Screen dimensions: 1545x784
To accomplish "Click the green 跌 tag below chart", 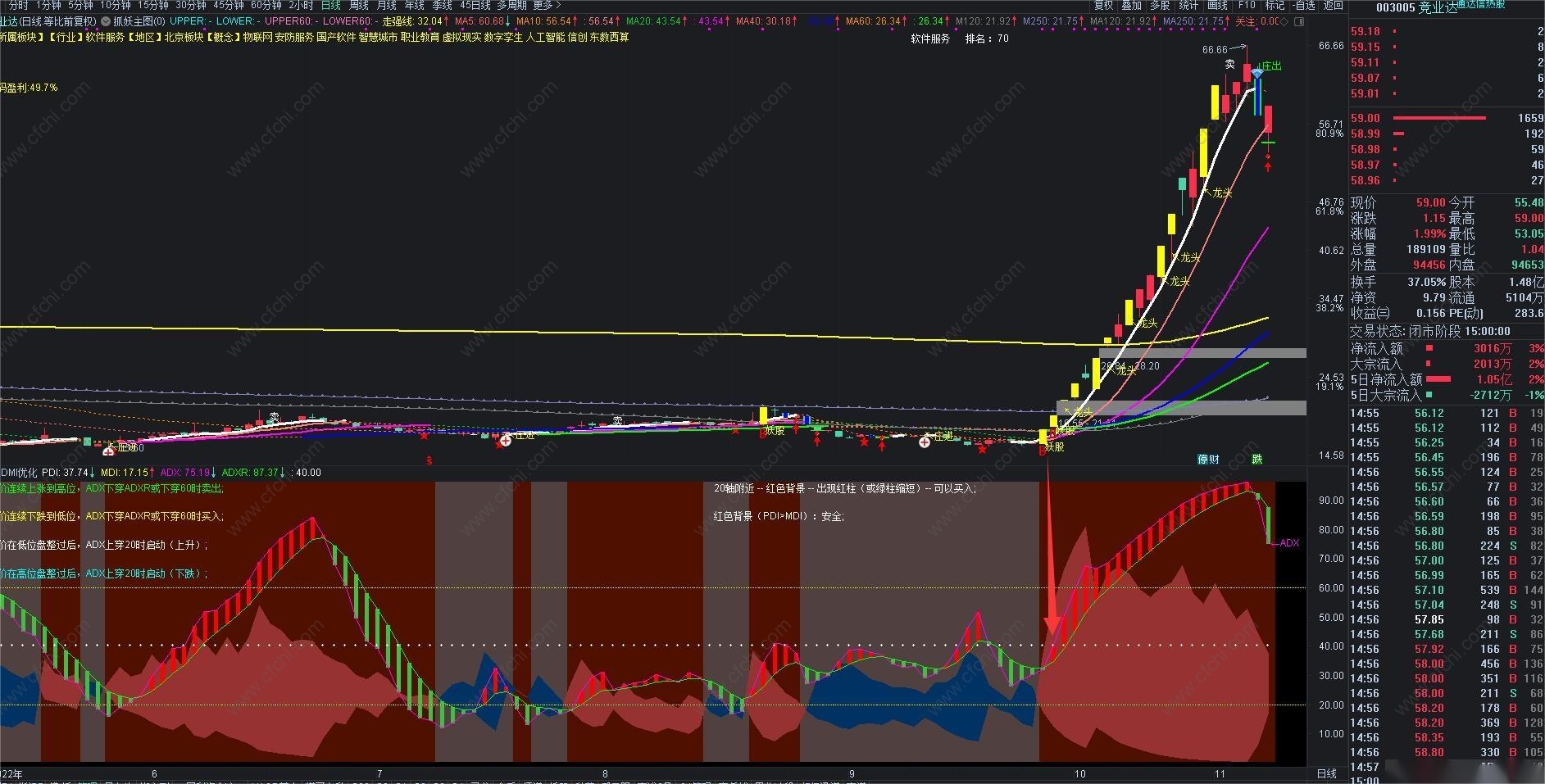I will tap(1256, 460).
